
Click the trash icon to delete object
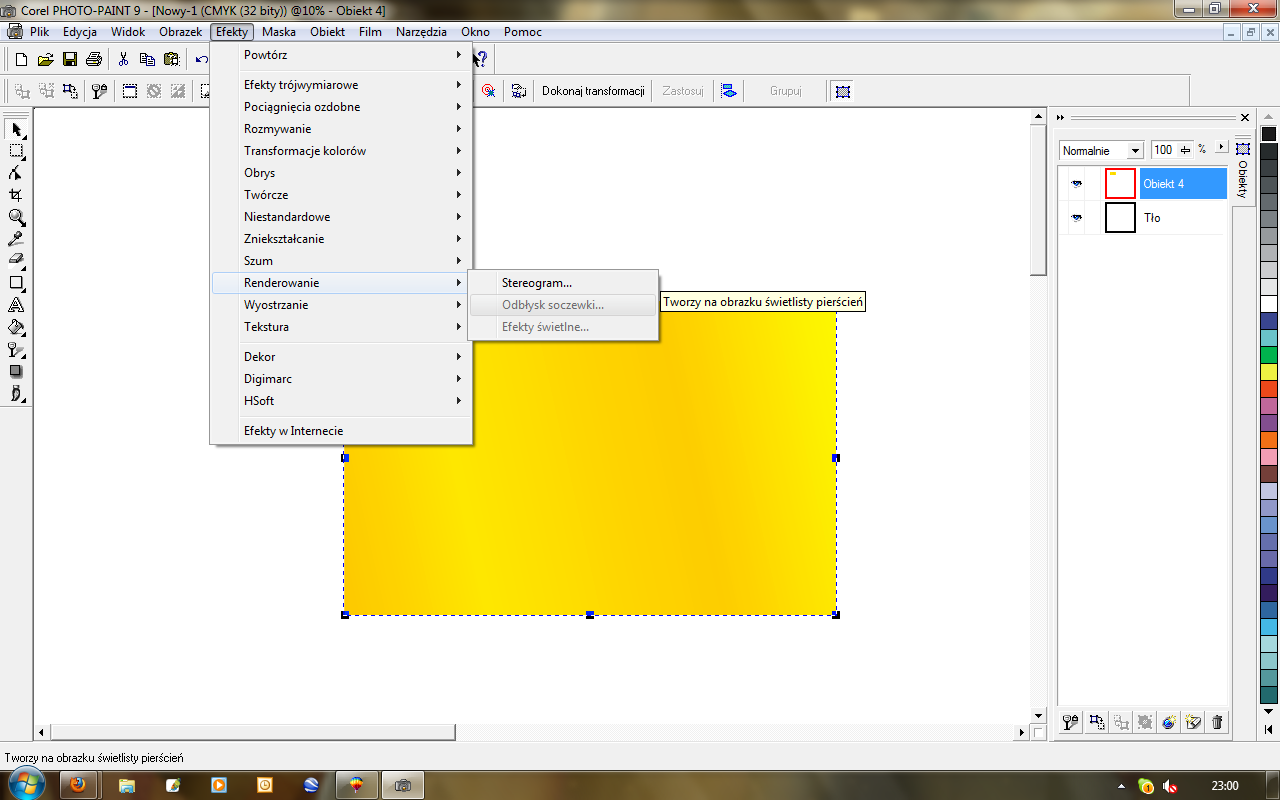[1217, 722]
